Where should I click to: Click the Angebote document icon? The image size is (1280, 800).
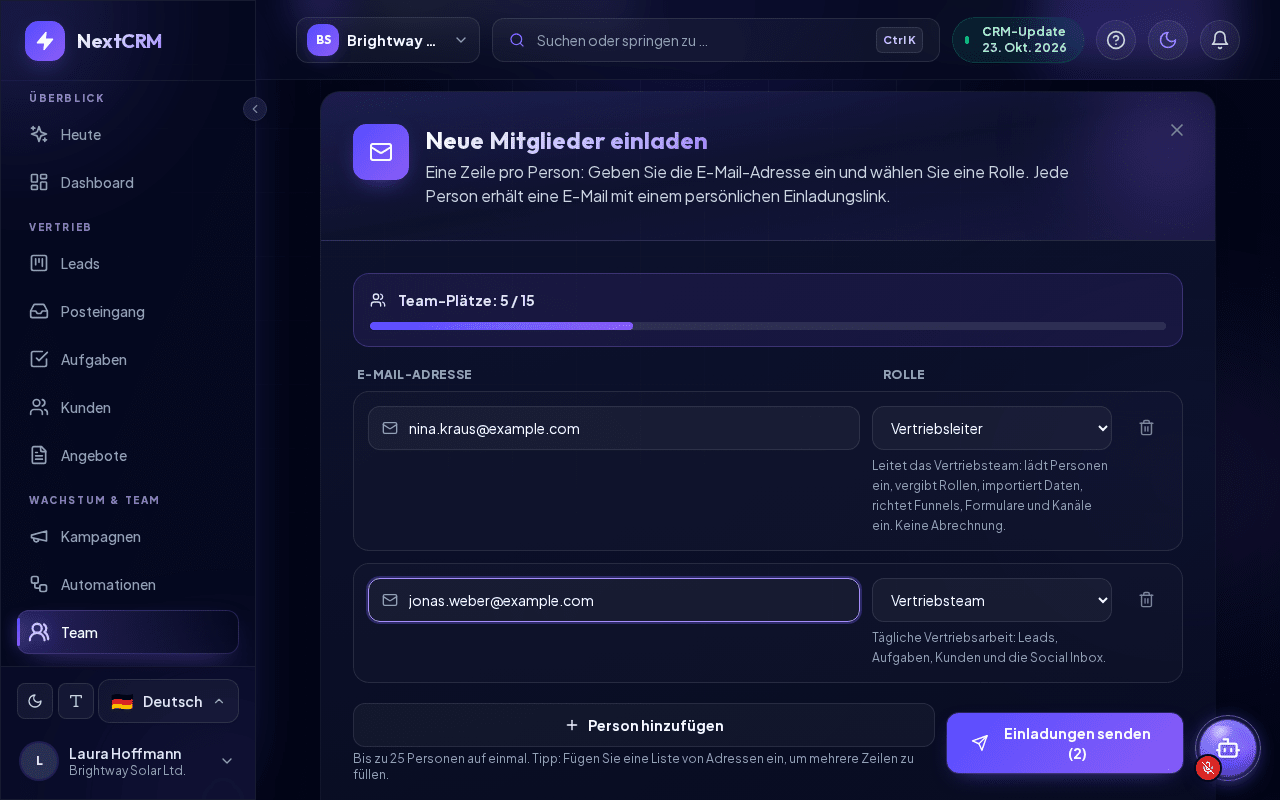[x=39, y=455]
